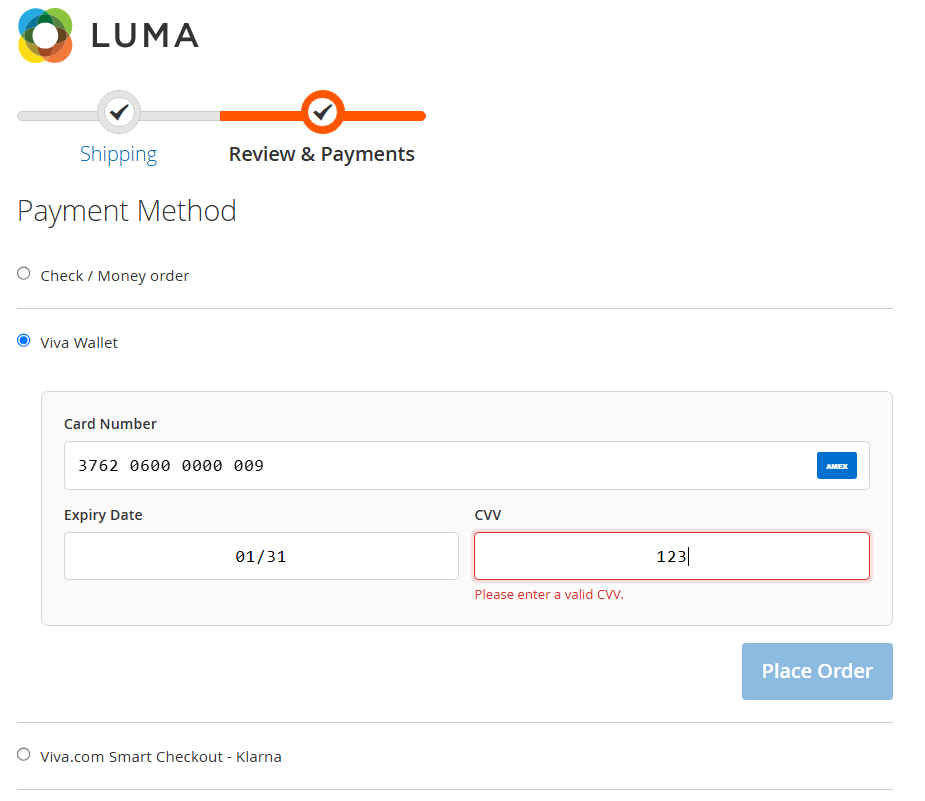The image size is (925, 801).
Task: Focus the Expiry Date field
Action: [x=261, y=556]
